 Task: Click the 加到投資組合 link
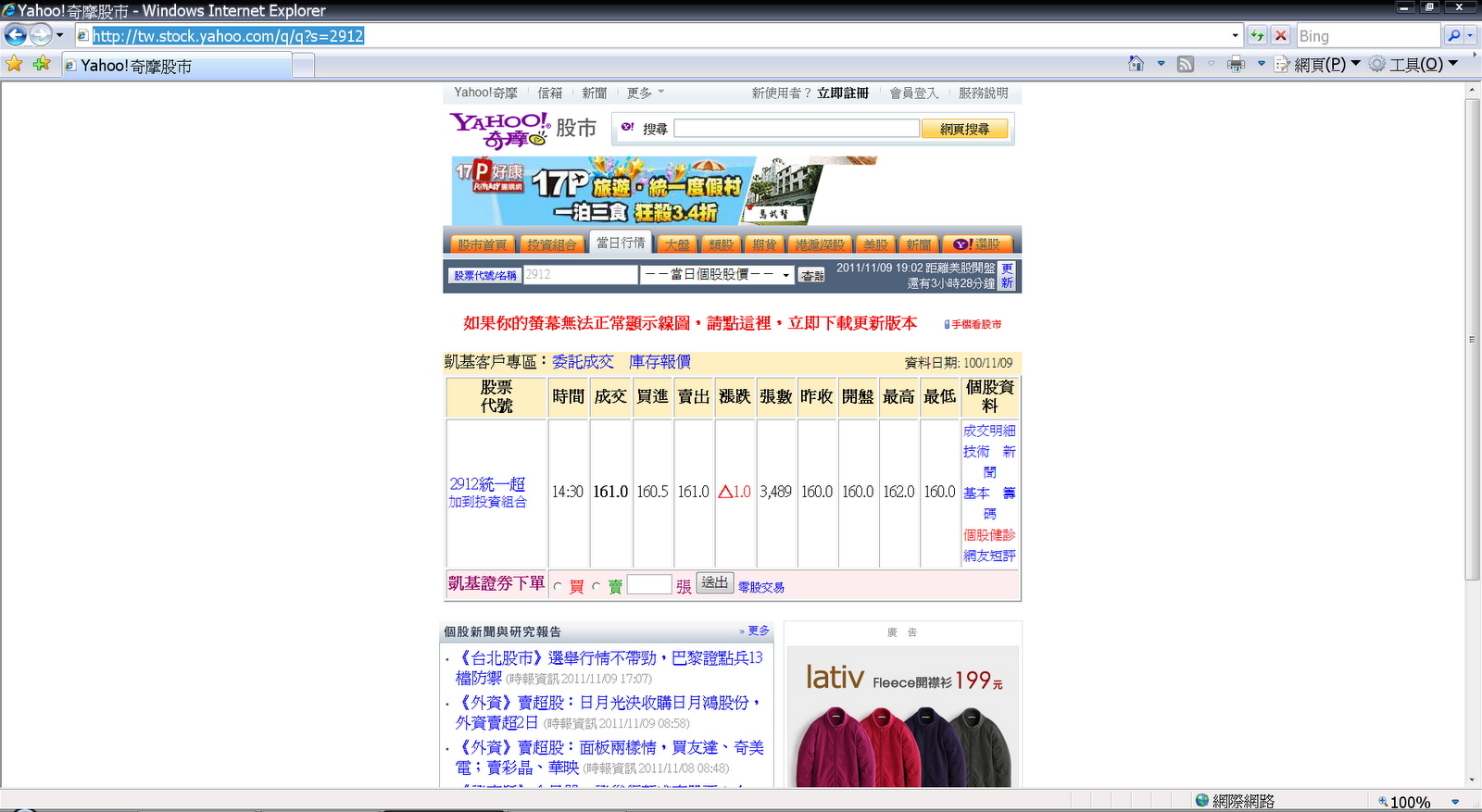click(487, 502)
